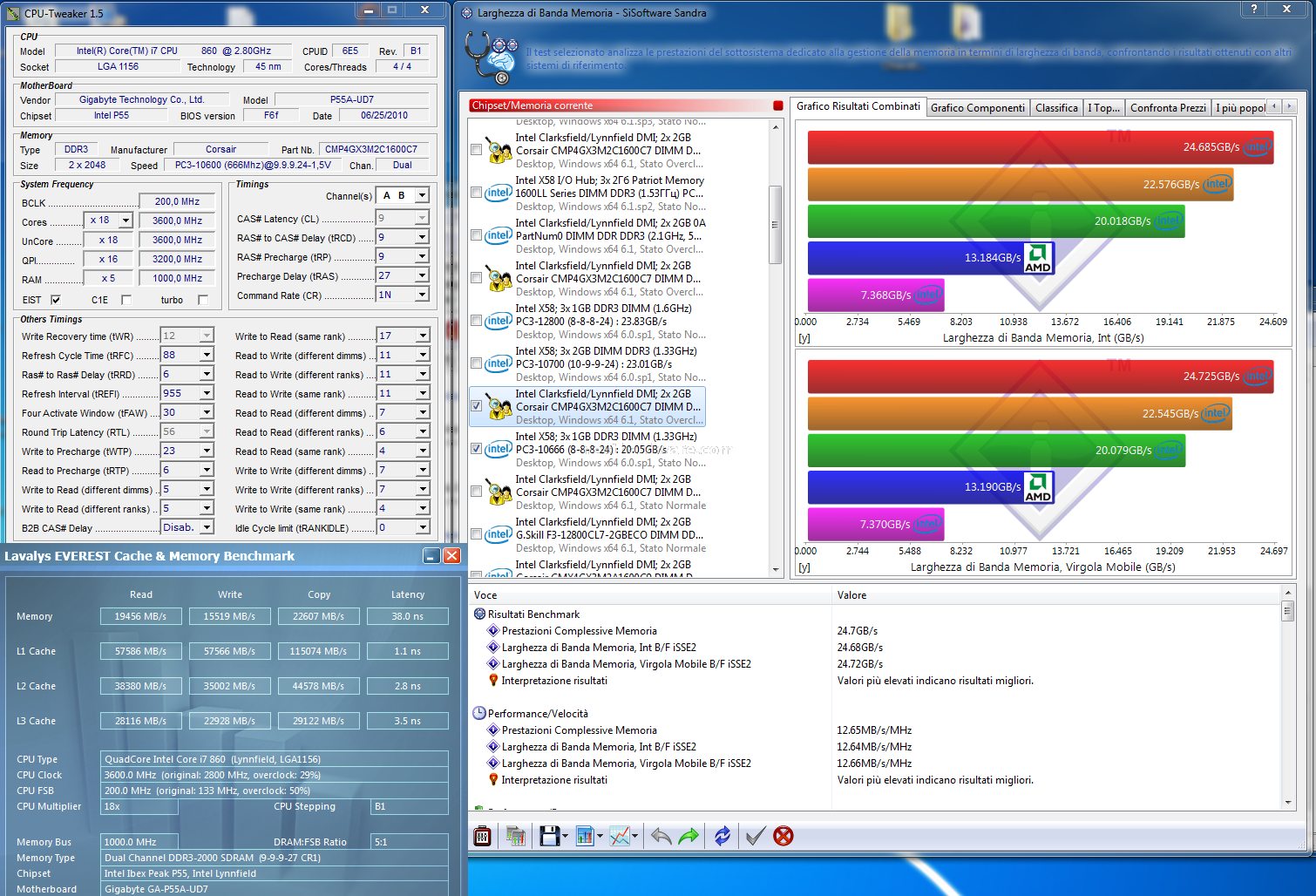The image size is (1316, 896).
Task: Enable the turbo checkbox
Action: (x=203, y=300)
